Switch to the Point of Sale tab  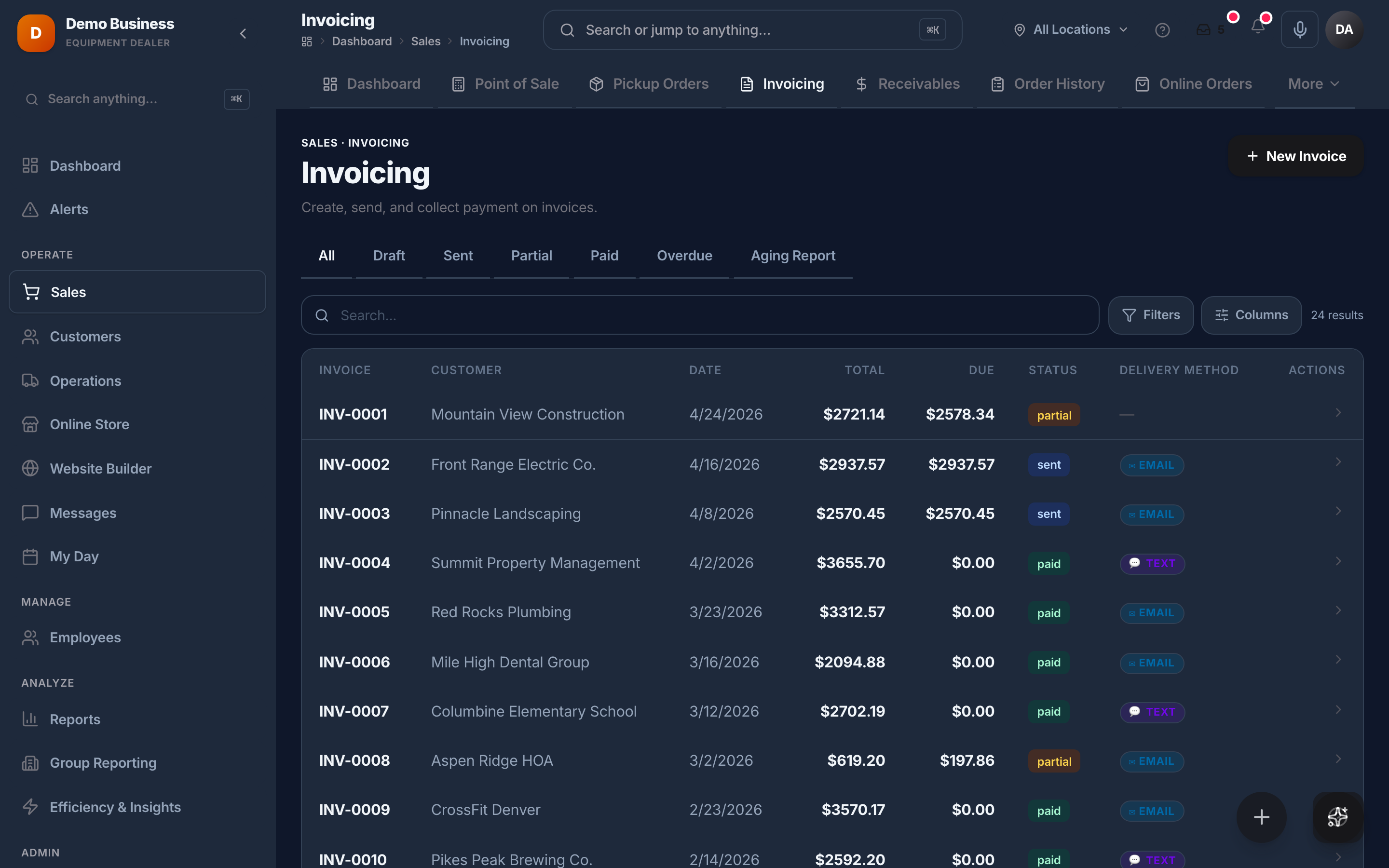(505, 84)
